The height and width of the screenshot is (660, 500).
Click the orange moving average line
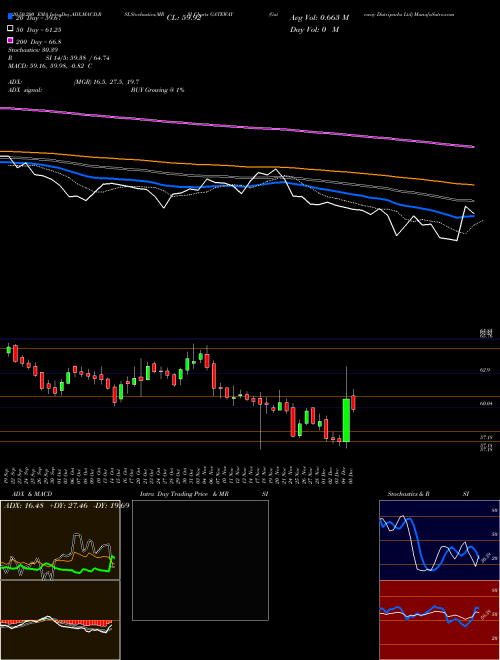(x=236, y=167)
